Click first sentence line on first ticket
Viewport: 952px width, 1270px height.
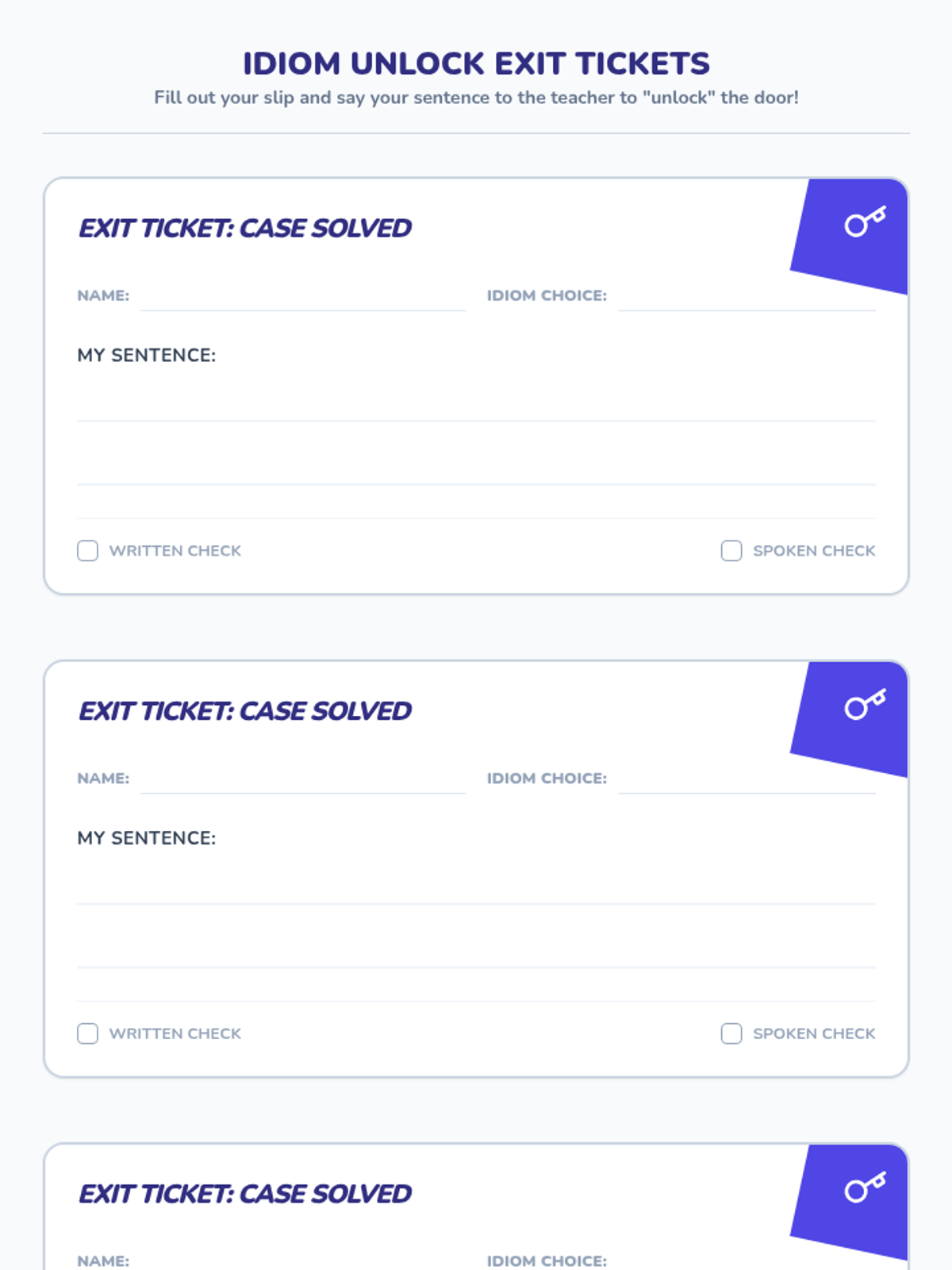tap(476, 406)
